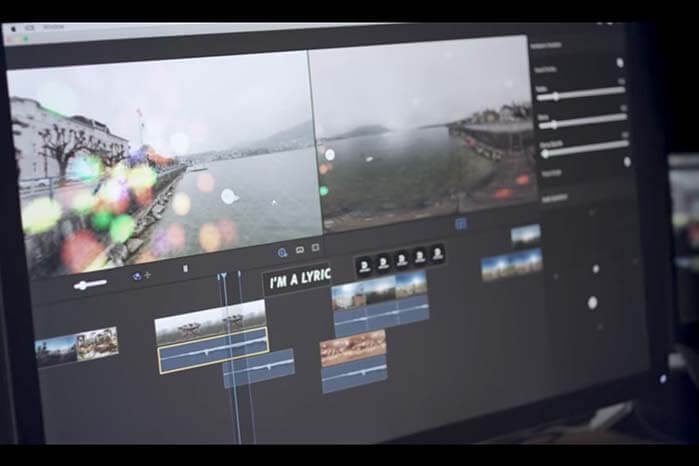Toggle the VR headset view icon
This screenshot has width=699, height=466.
point(300,250)
